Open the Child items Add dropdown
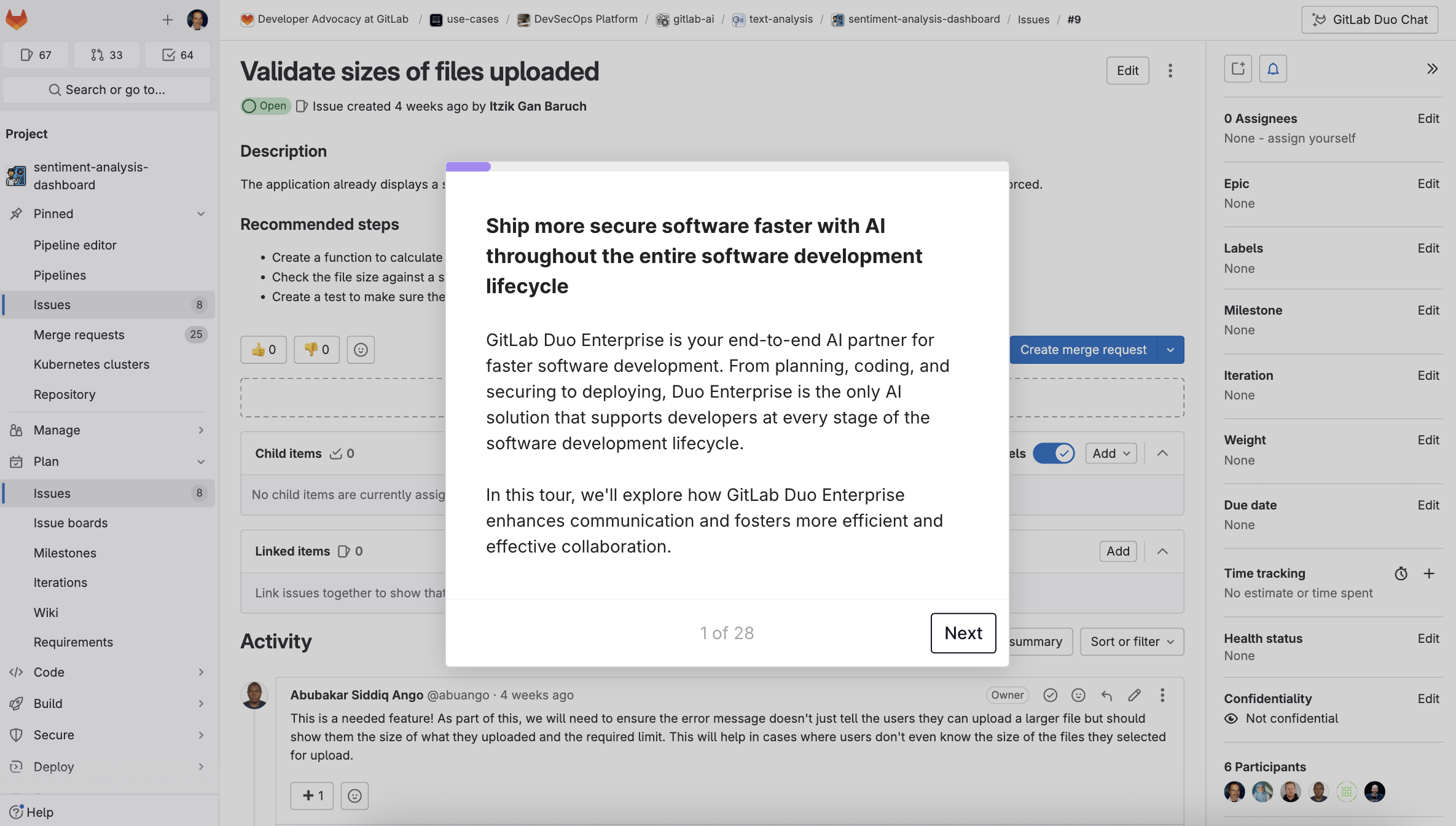The height and width of the screenshot is (826, 1456). coord(1111,454)
